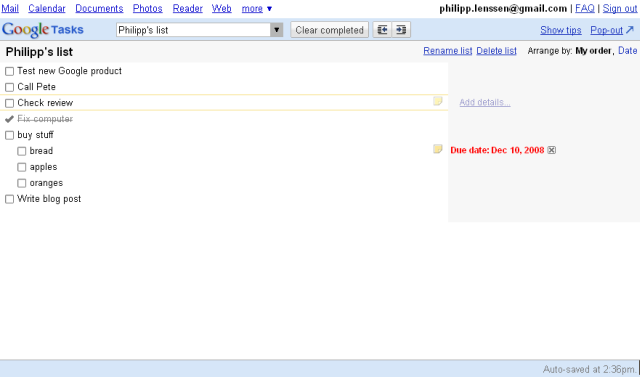Click the Due date Dec 10, 2008 text

497,150
